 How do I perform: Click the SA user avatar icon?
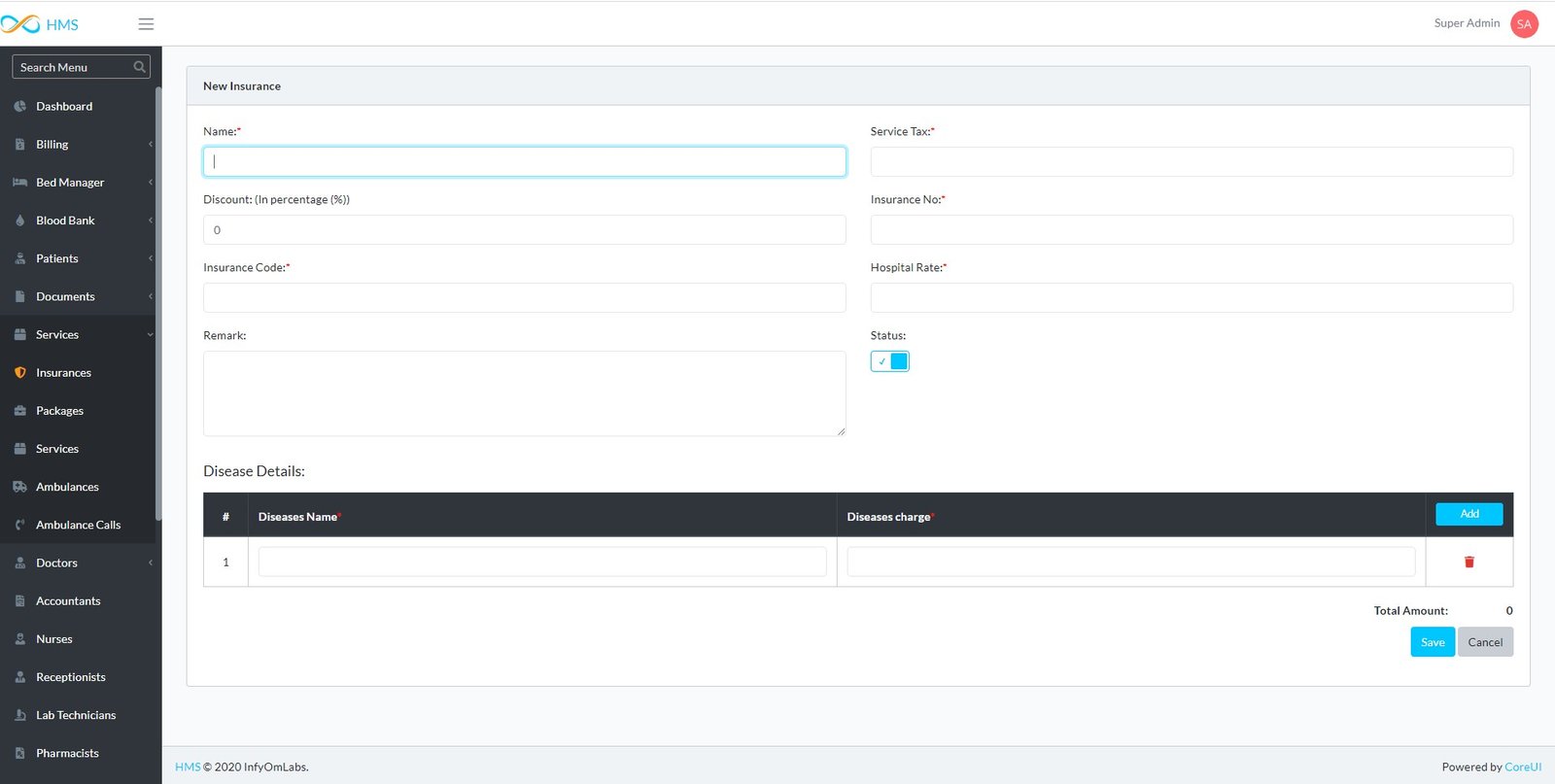[x=1523, y=24]
